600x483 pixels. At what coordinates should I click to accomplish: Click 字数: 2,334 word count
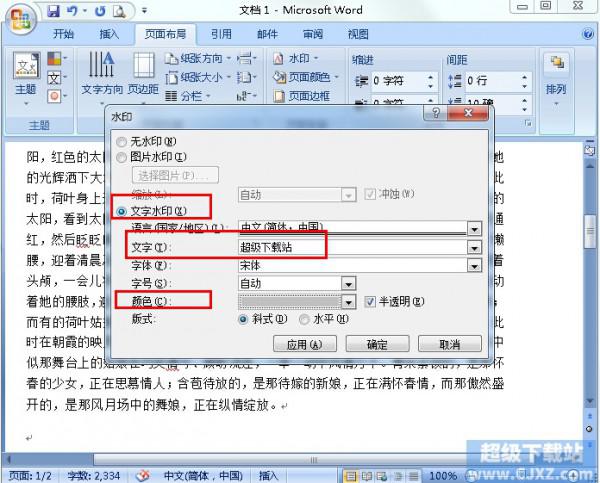coord(94,476)
